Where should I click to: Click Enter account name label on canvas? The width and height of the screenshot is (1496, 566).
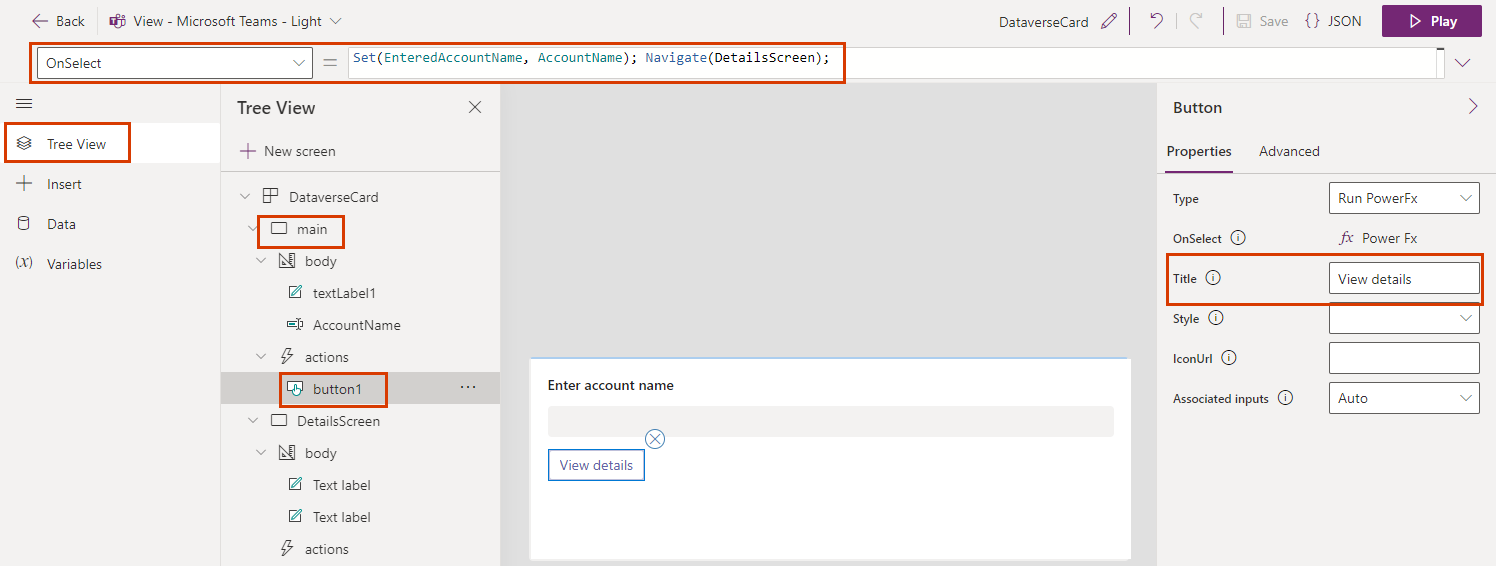611,385
